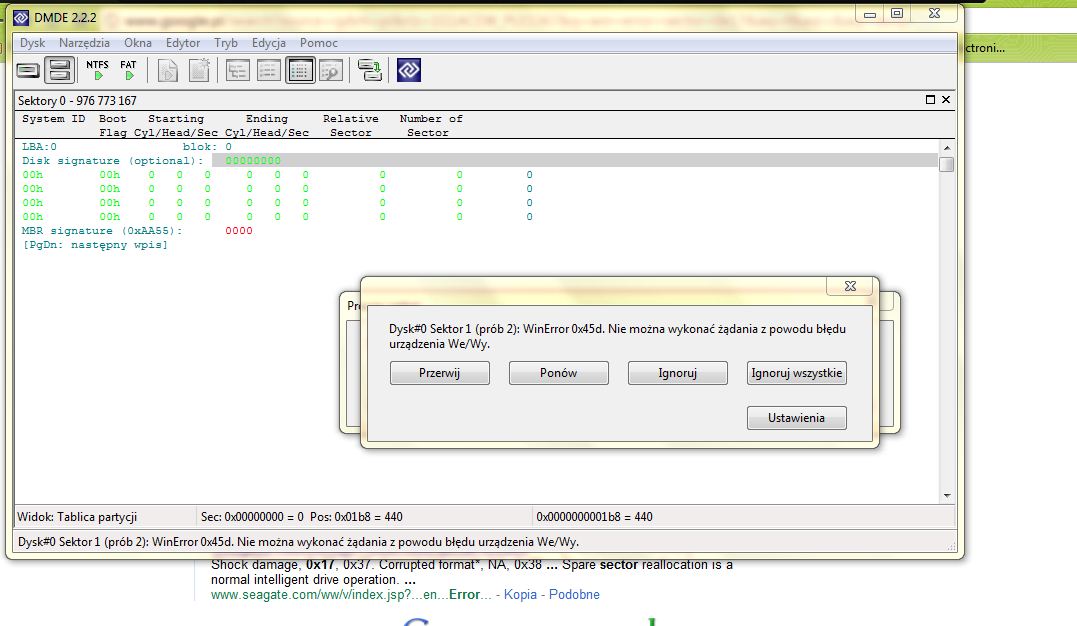
Task: Click 'MBR signature (0xAA55):' label
Action: 102,231
